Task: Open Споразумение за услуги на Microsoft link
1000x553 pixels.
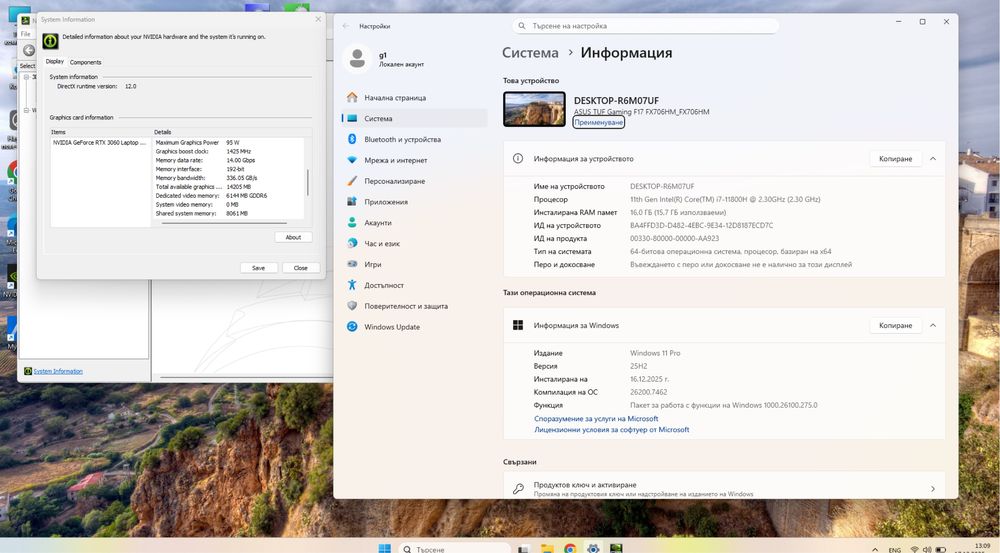Action: click(596, 419)
